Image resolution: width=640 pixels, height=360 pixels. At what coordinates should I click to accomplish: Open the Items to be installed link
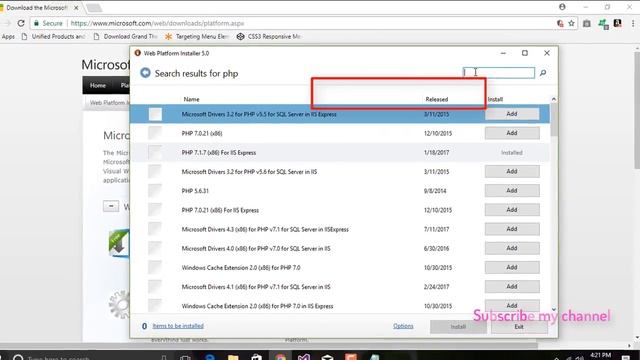tap(178, 326)
